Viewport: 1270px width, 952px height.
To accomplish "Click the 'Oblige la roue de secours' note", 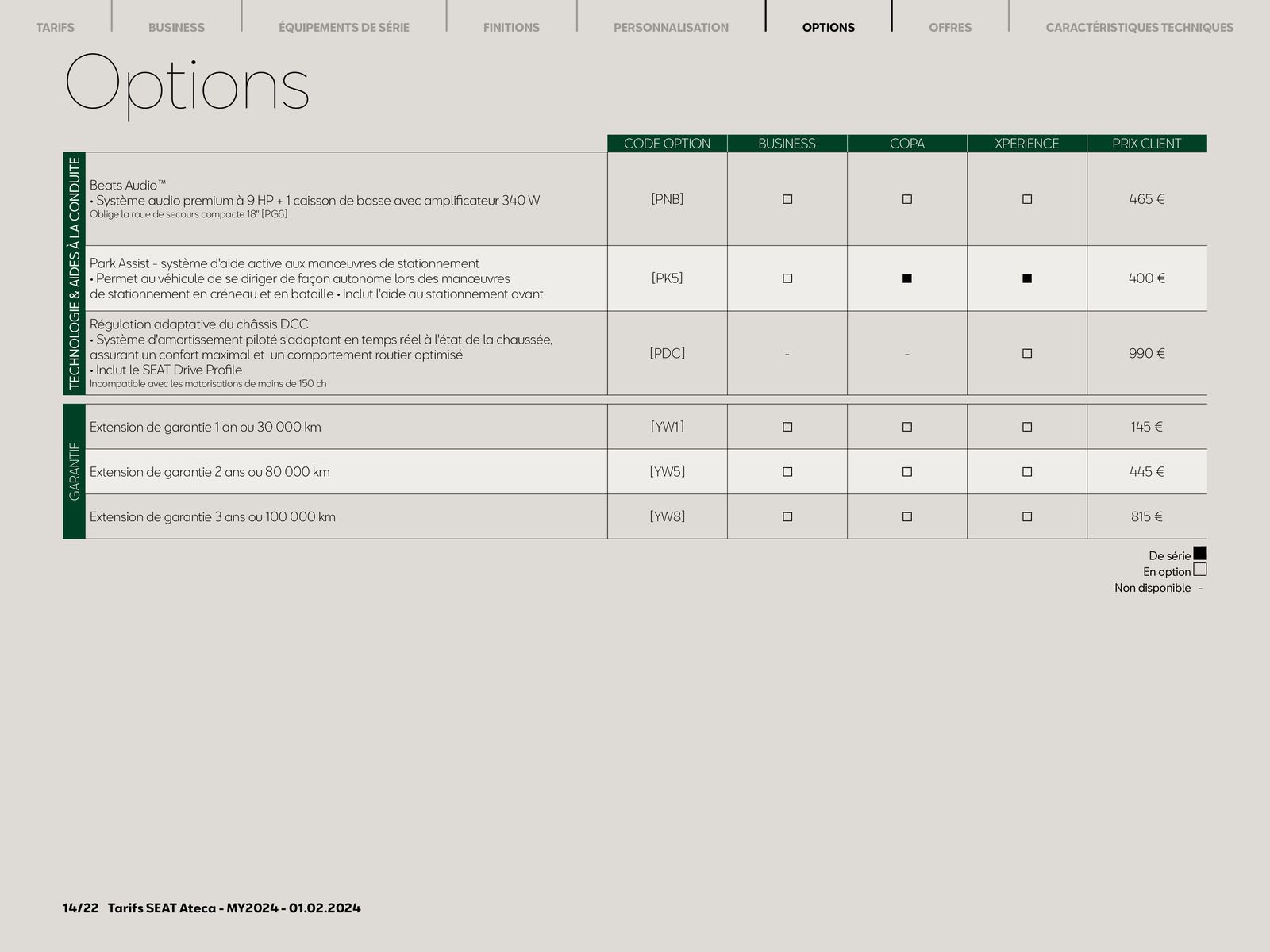I will pyautogui.click(x=188, y=214).
